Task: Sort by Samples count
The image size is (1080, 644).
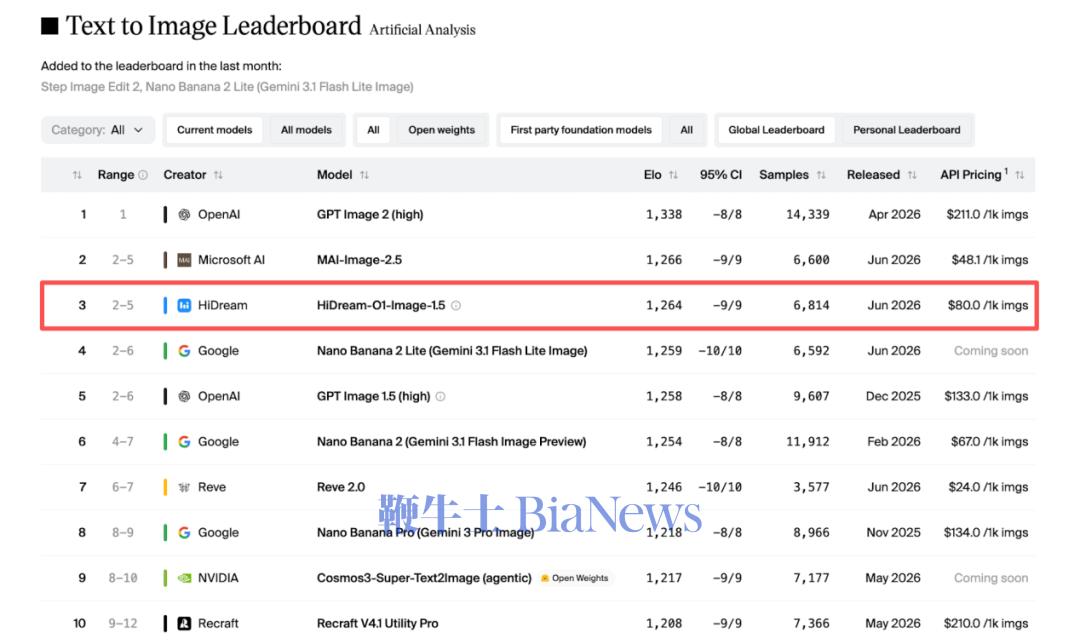Action: point(821,175)
